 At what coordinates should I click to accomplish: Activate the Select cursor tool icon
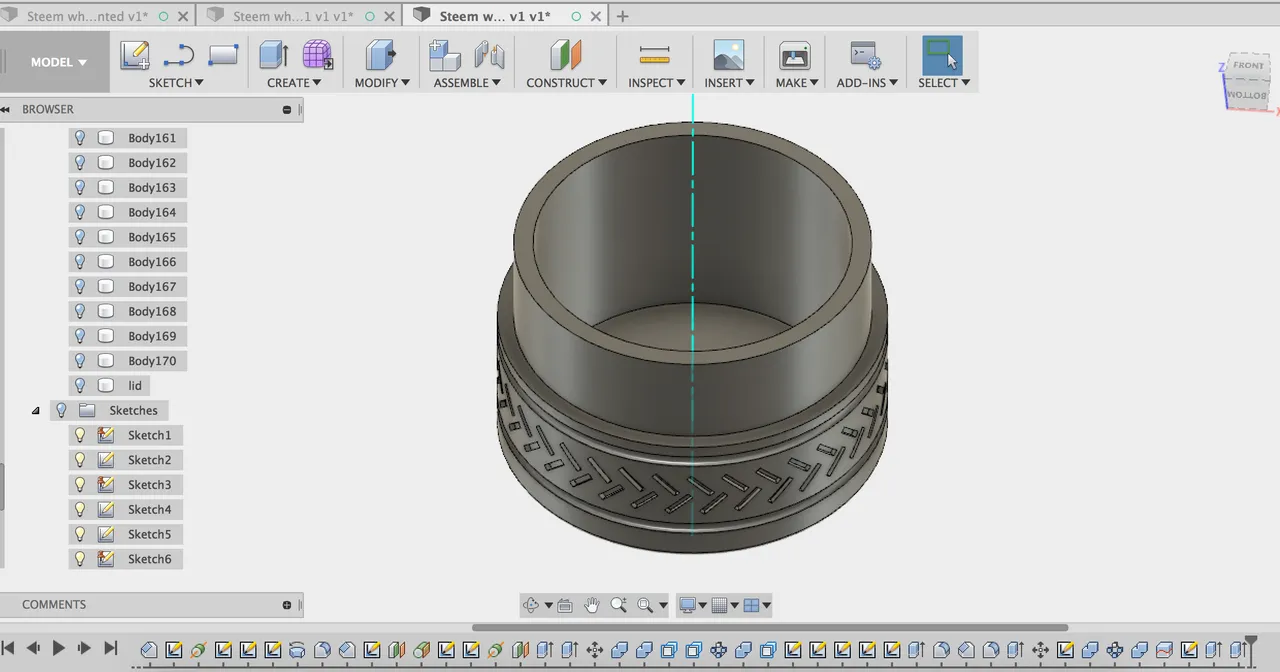[x=942, y=55]
